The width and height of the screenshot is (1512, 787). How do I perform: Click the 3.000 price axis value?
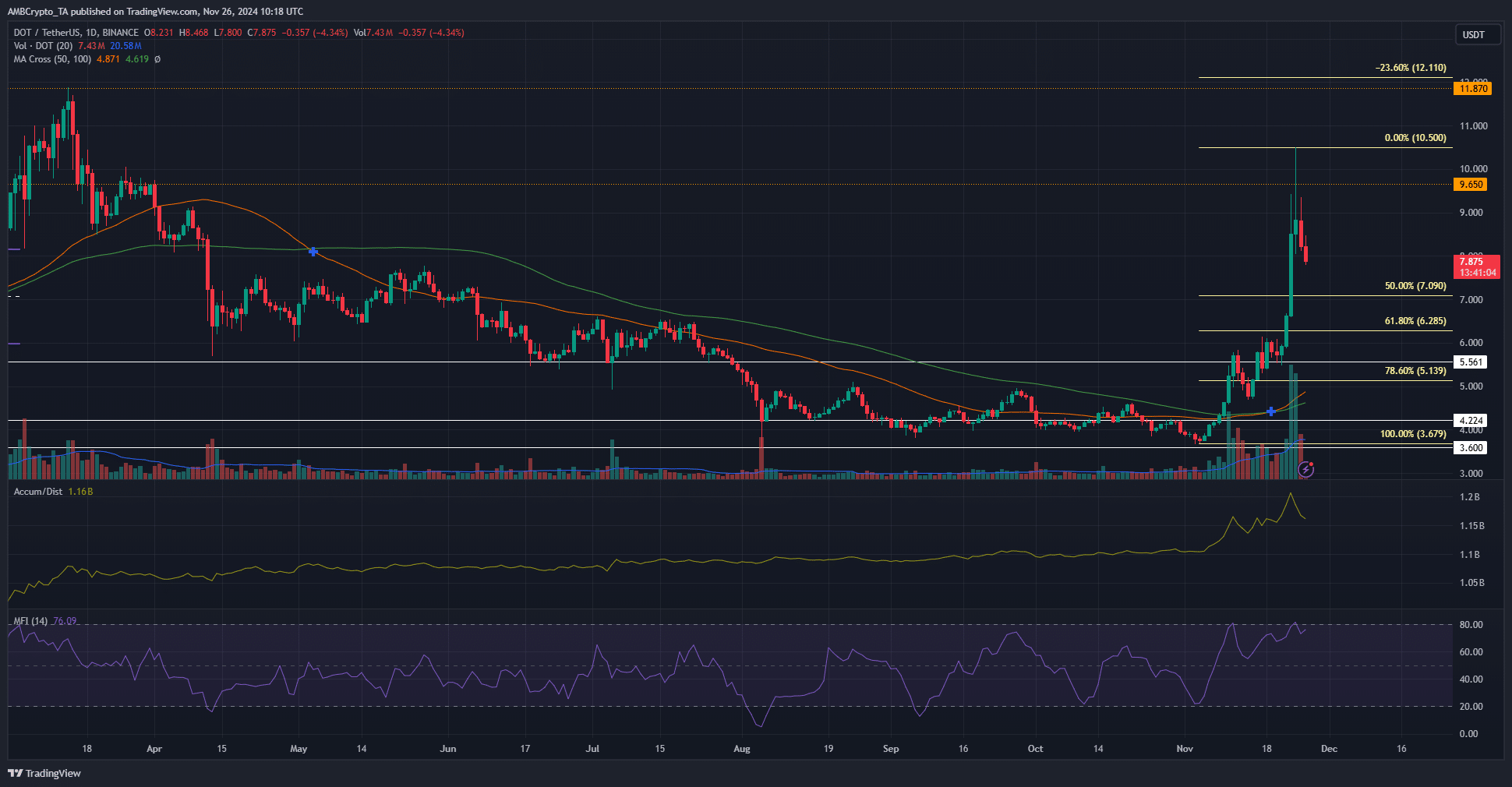point(1471,474)
